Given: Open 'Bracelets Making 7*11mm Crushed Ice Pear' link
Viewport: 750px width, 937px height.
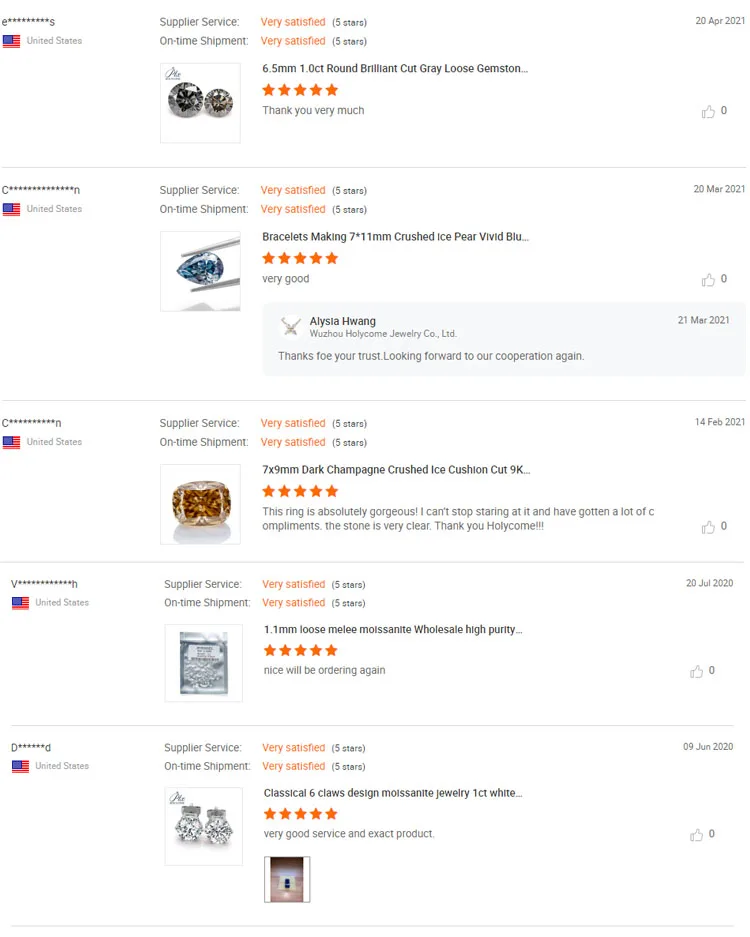Looking at the screenshot, I should click(x=395, y=237).
